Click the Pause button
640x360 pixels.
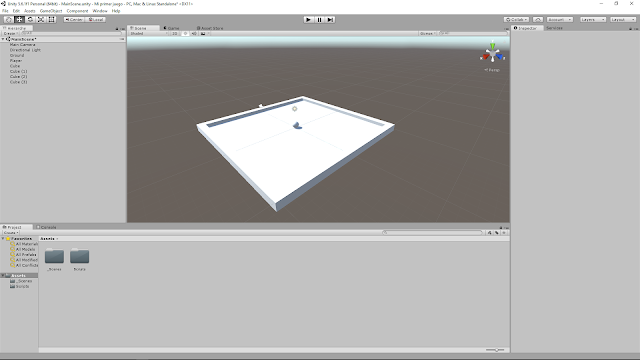click(320, 20)
